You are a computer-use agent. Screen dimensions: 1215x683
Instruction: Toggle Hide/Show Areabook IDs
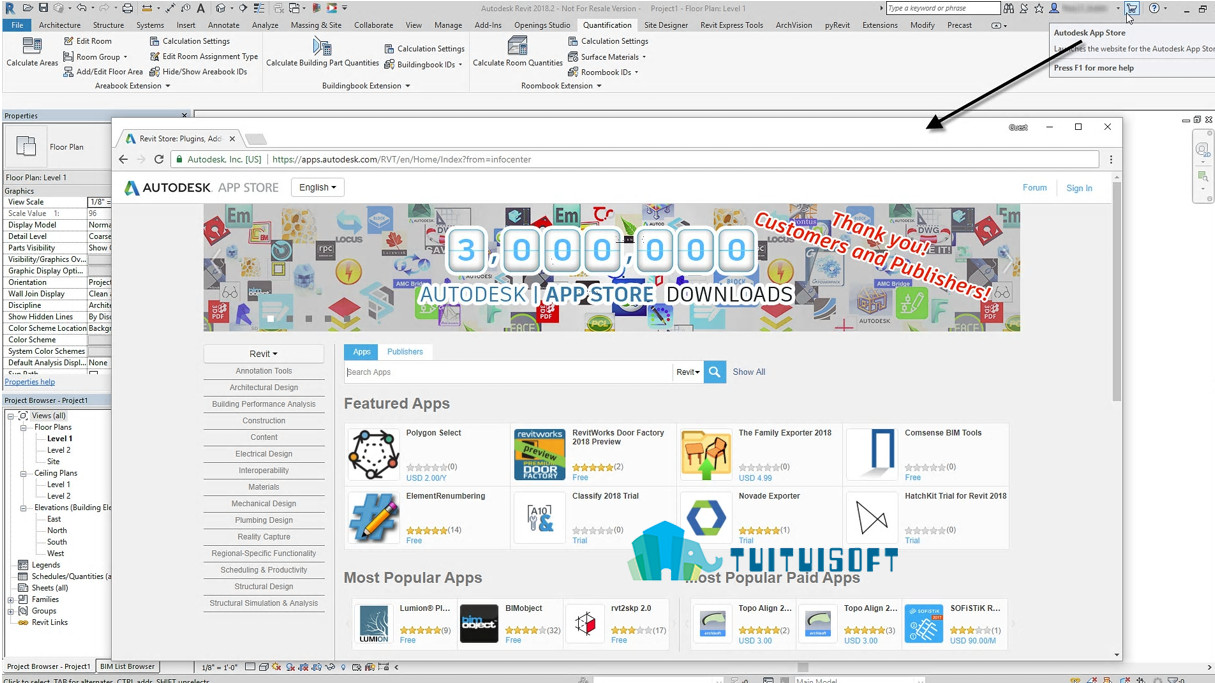[197, 72]
